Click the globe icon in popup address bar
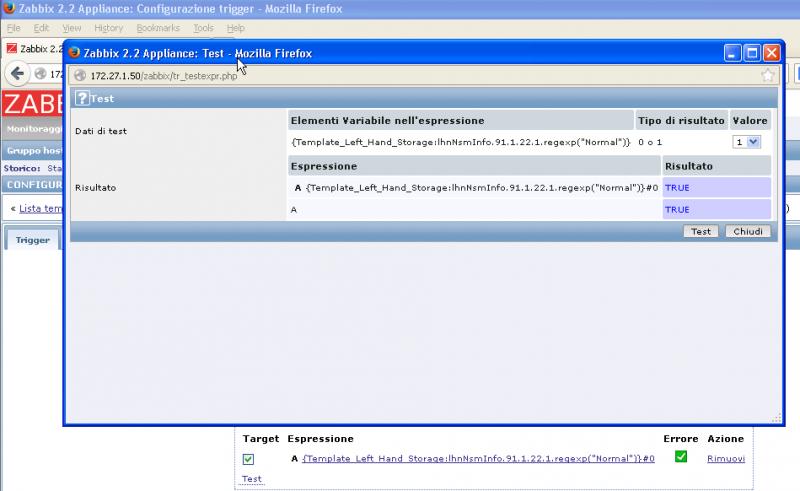Image resolution: width=800 pixels, height=491 pixels. click(x=80, y=76)
